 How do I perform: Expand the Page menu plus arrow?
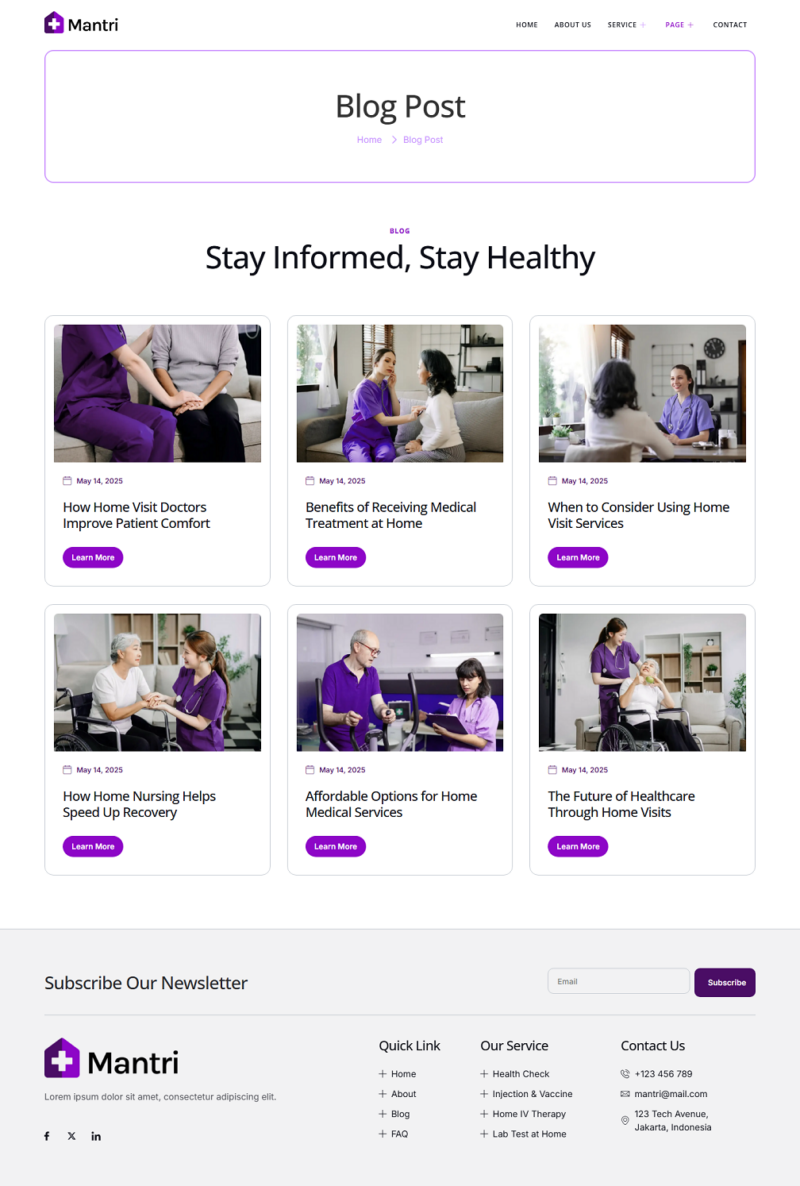click(690, 25)
